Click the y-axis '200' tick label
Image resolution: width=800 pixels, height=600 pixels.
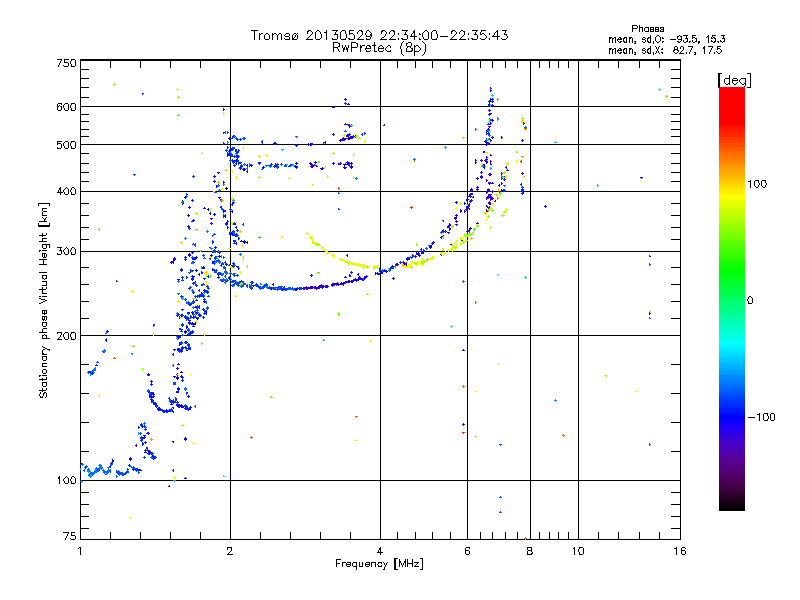point(66,336)
